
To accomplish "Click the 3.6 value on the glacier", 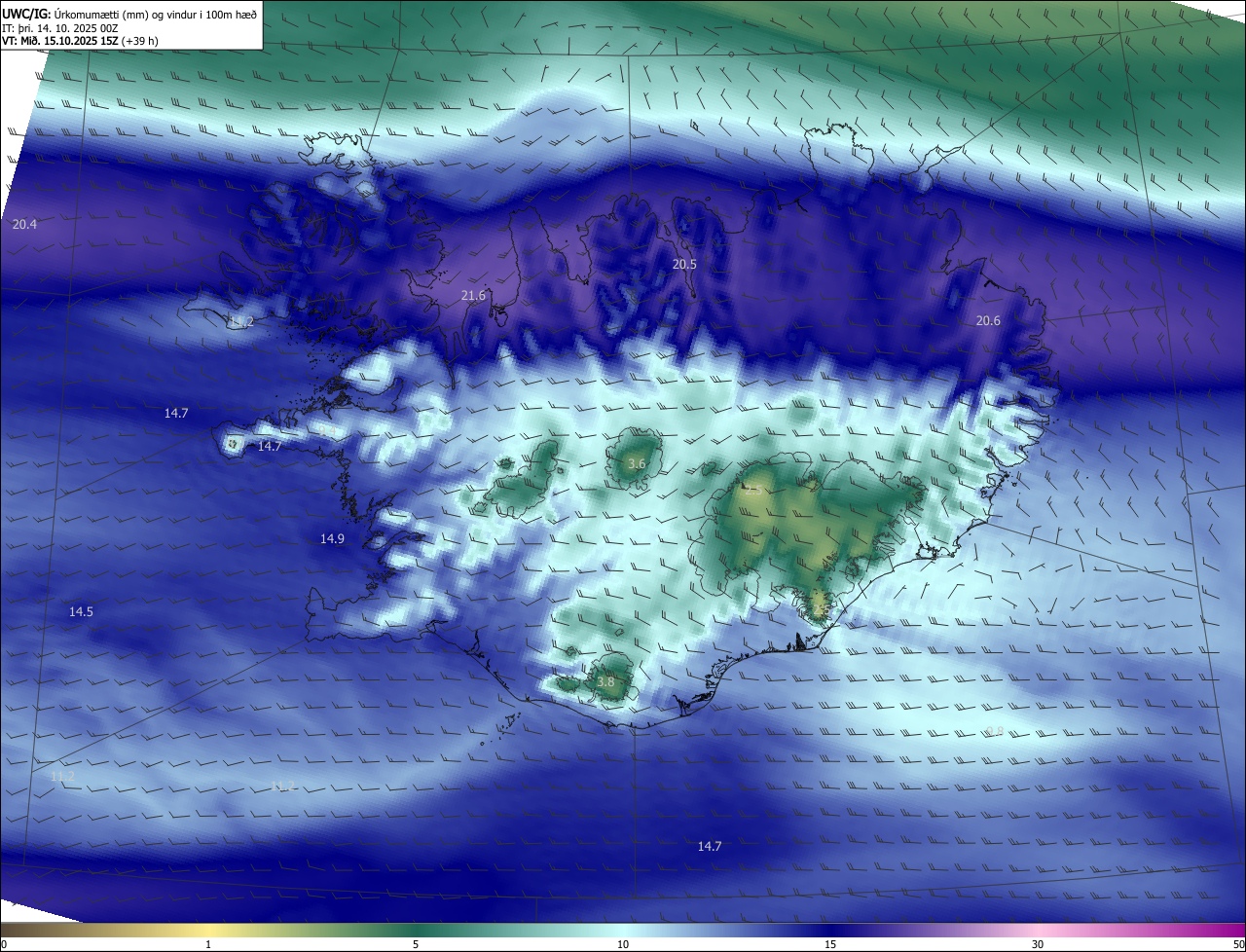I will pyautogui.click(x=637, y=464).
